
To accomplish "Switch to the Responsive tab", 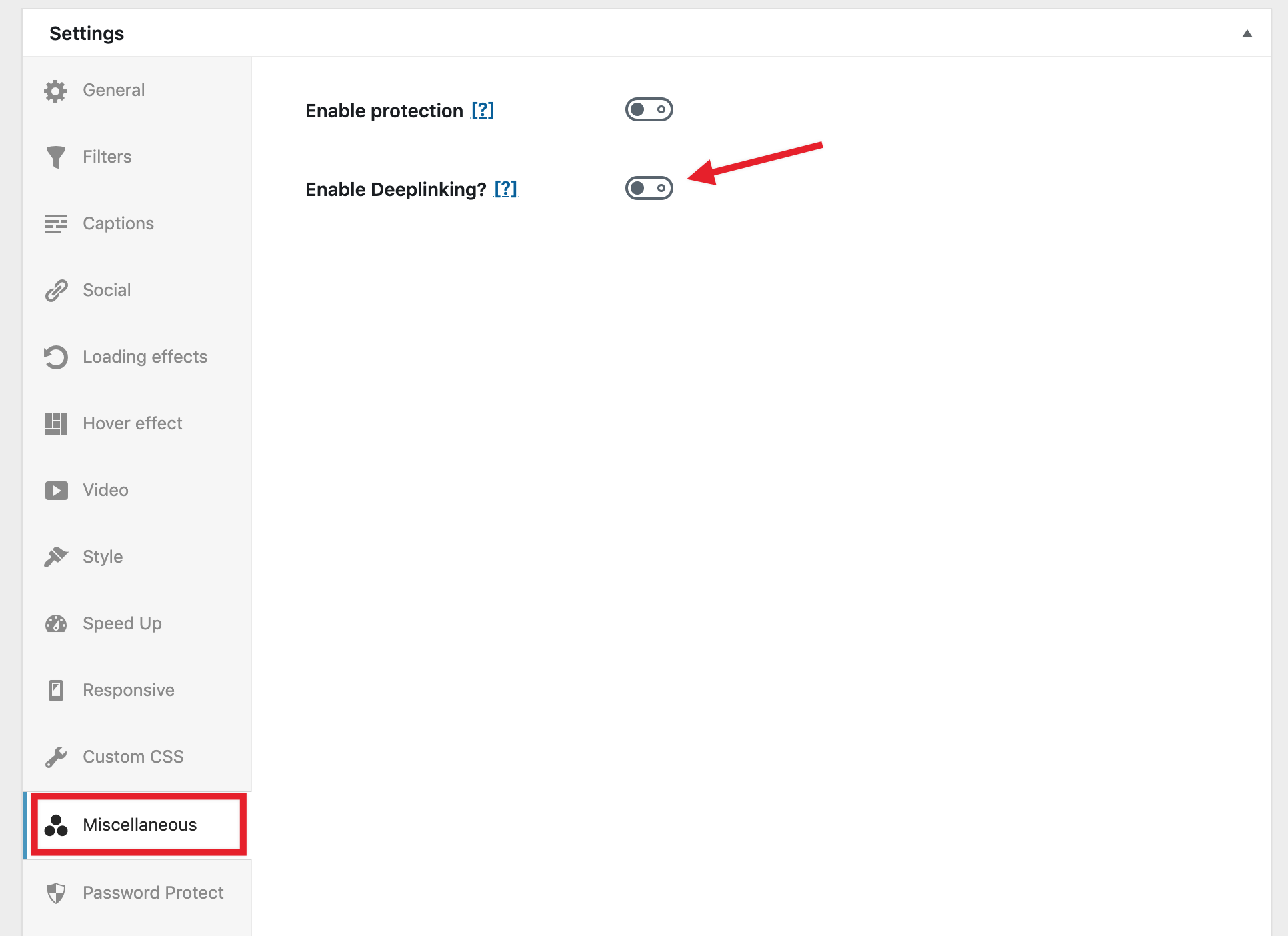I will click(129, 690).
